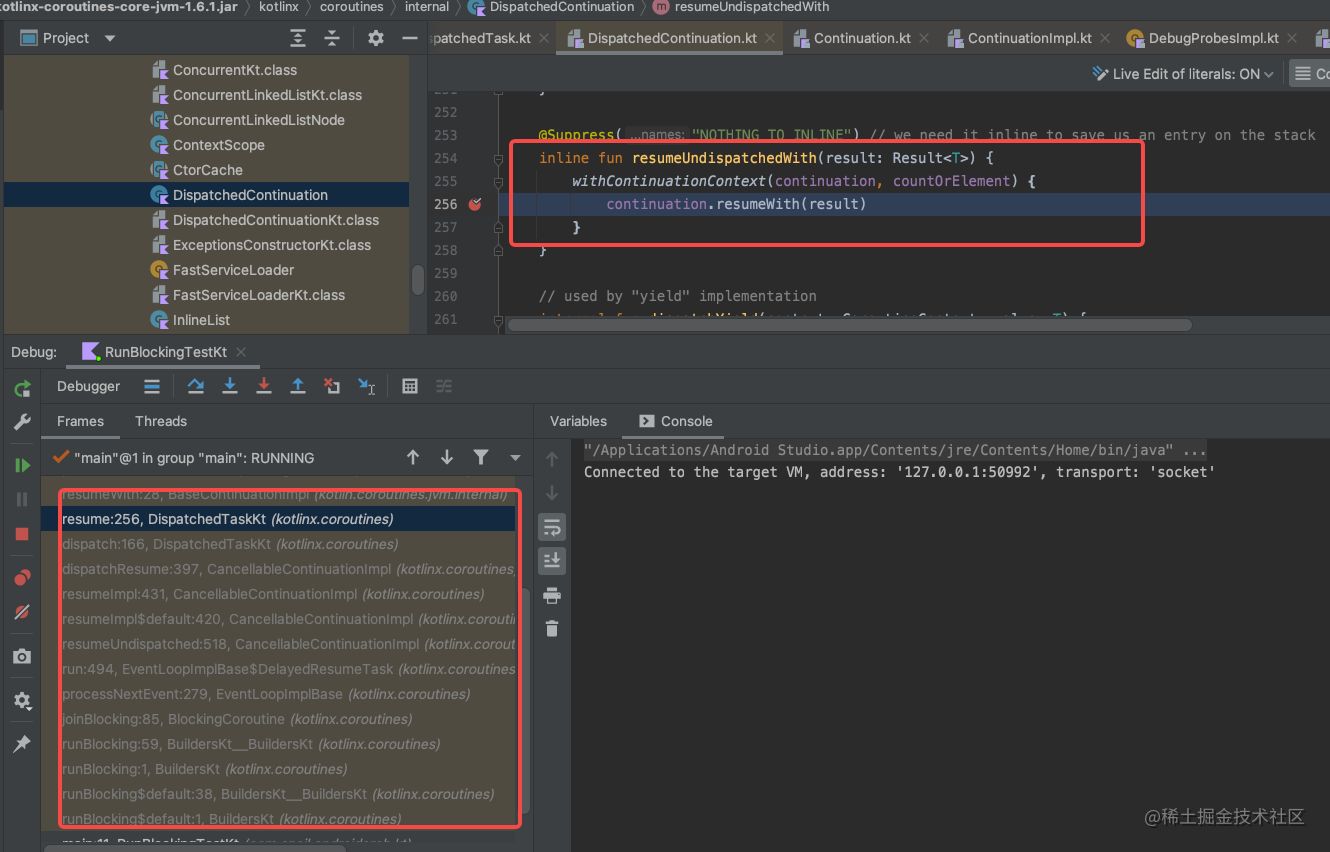Go to the next frame with the down arrow
The width and height of the screenshot is (1330, 852).
(447, 457)
